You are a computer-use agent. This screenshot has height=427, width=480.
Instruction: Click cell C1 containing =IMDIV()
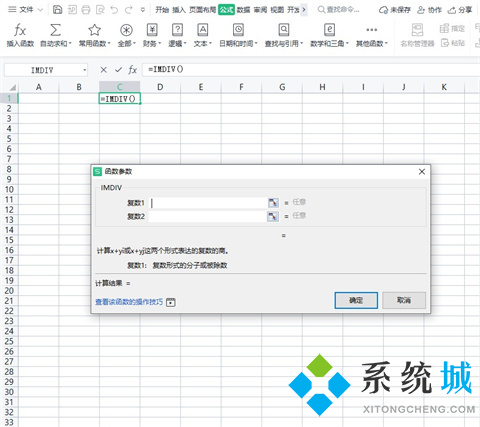(119, 99)
